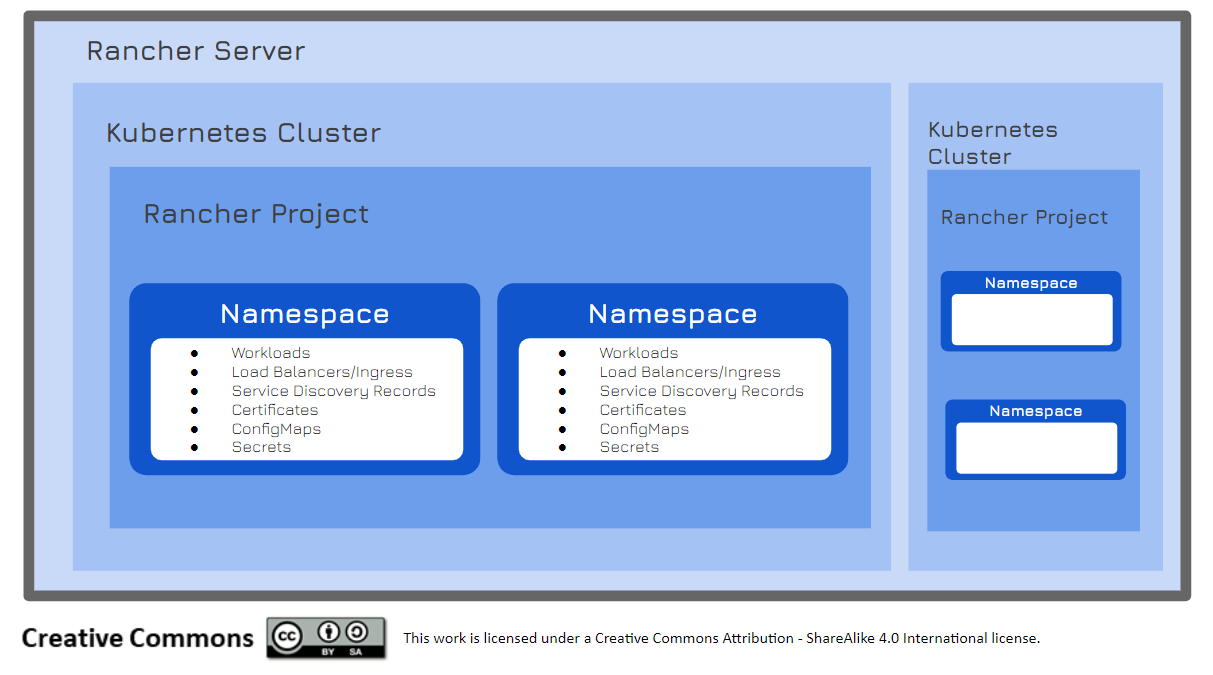The image size is (1213, 675).
Task: Select the Rancher Project label in the small cluster
Action: click(x=1024, y=218)
